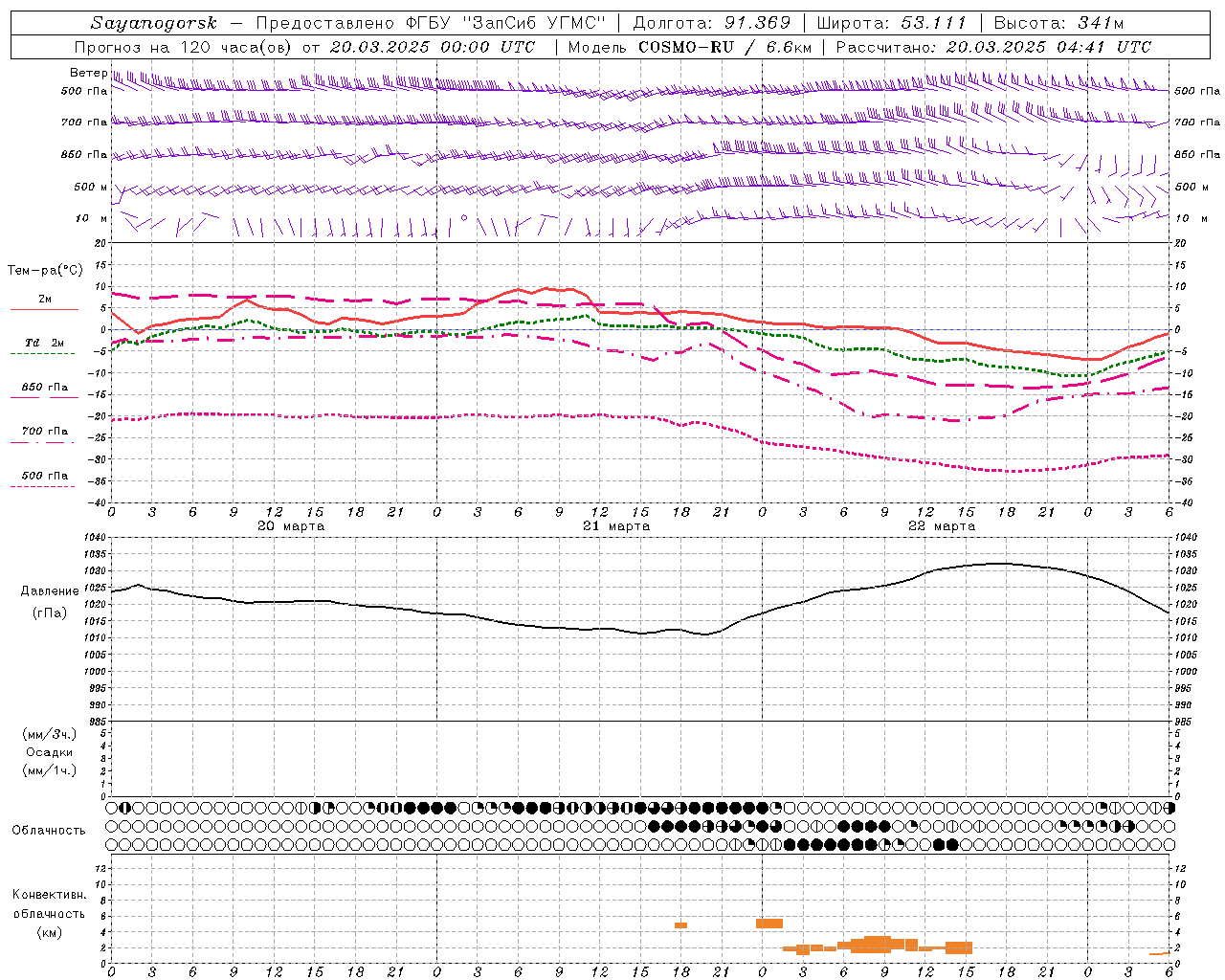Click 'Прогноз на 120 часа(ов)' header text

coord(184,47)
